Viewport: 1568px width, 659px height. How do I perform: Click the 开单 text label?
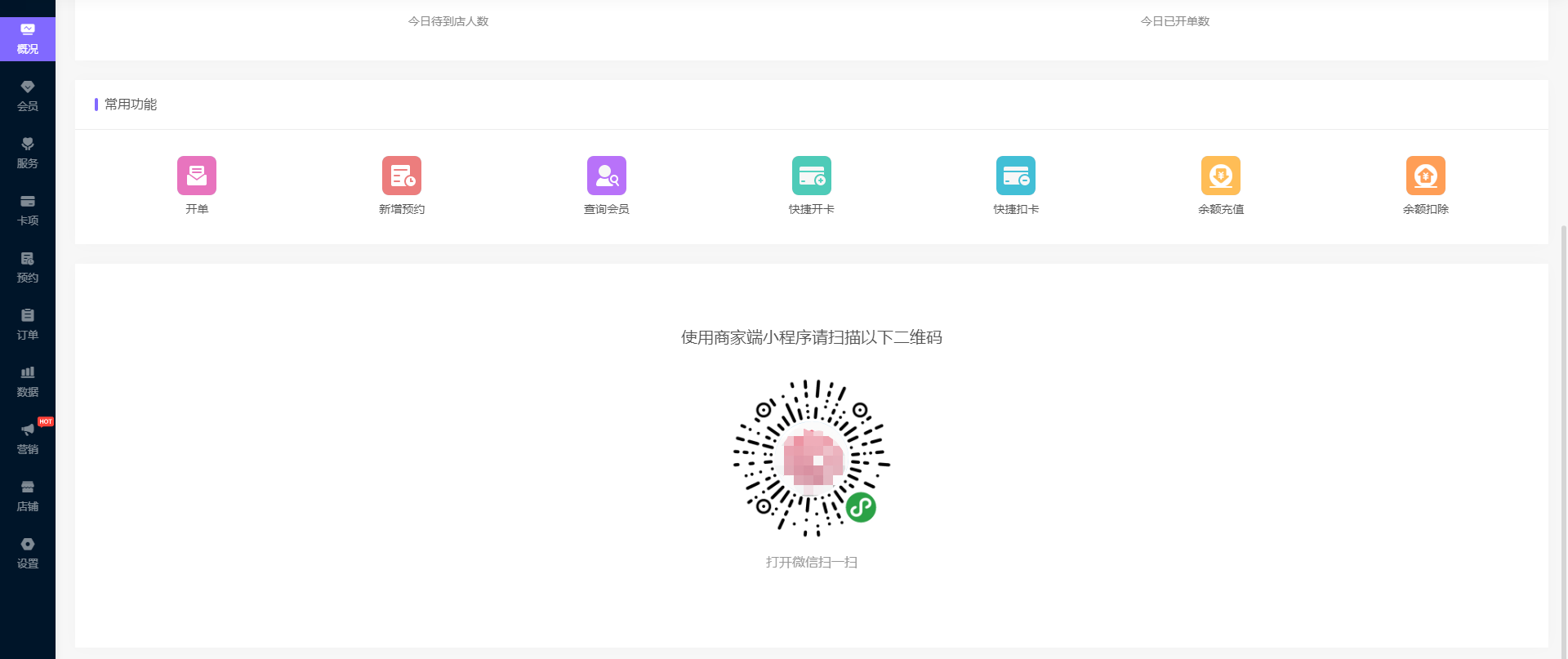tap(197, 209)
